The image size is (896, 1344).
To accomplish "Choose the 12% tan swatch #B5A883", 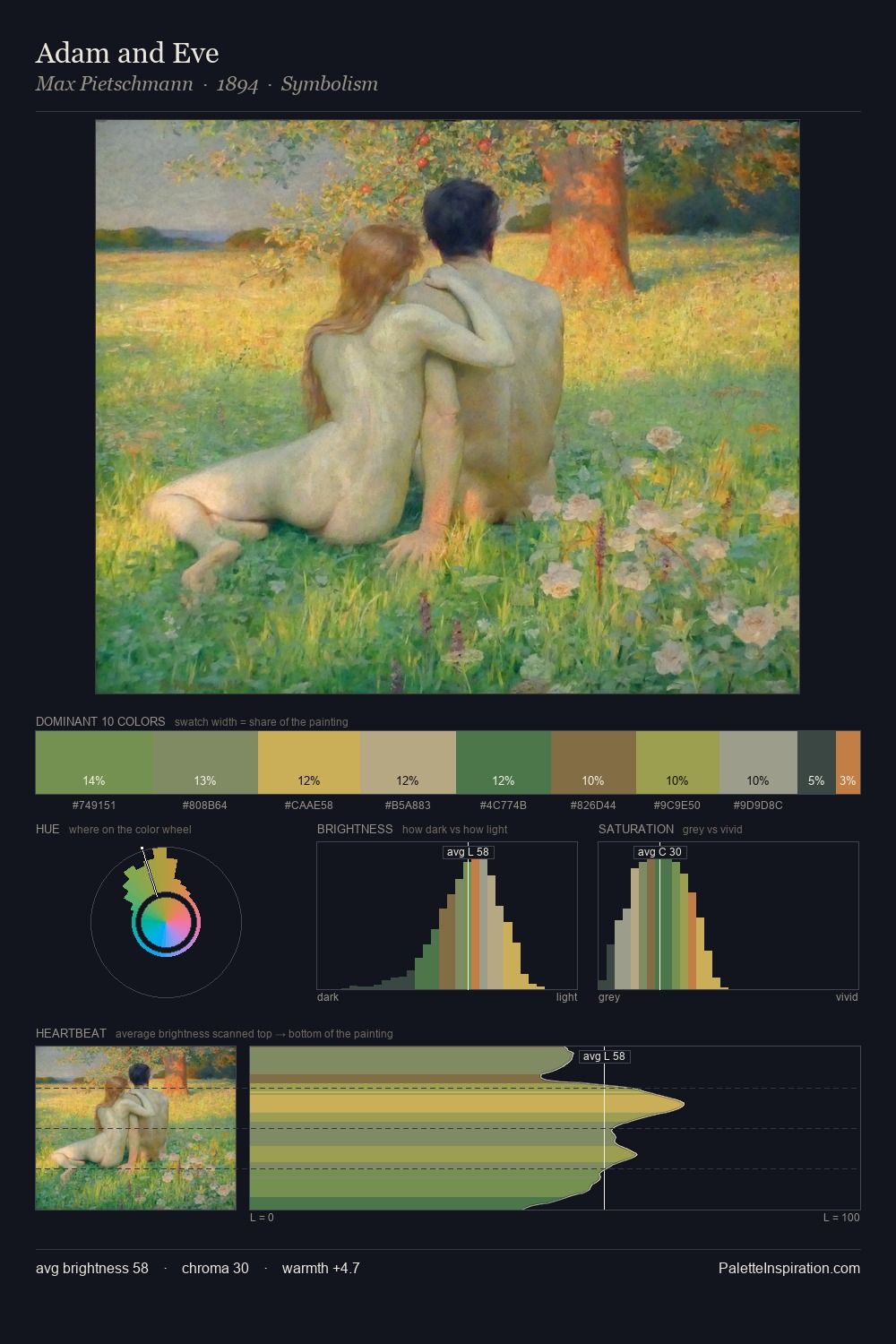I will [x=408, y=762].
